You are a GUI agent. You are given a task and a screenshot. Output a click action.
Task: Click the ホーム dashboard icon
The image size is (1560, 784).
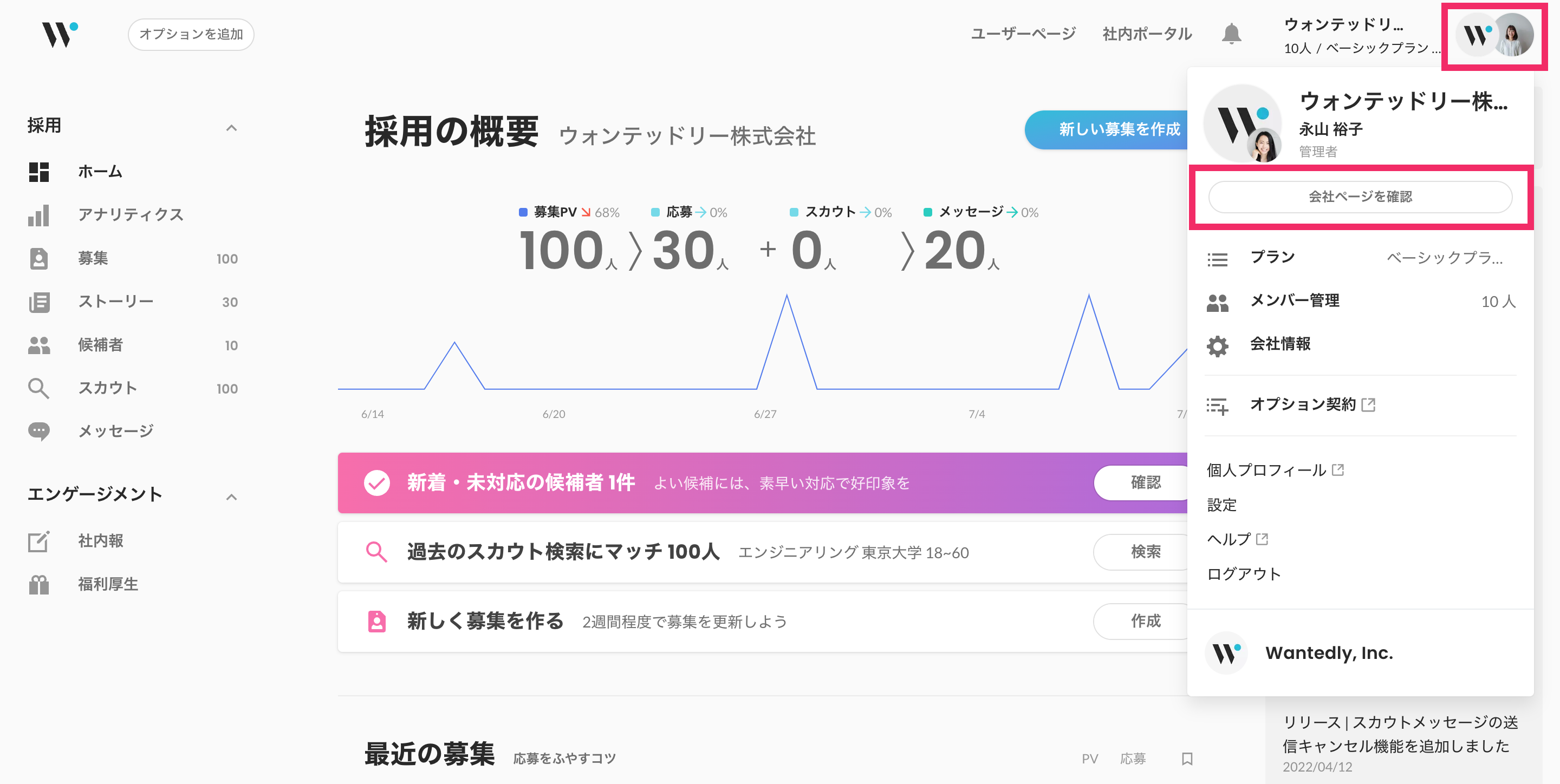[39, 172]
